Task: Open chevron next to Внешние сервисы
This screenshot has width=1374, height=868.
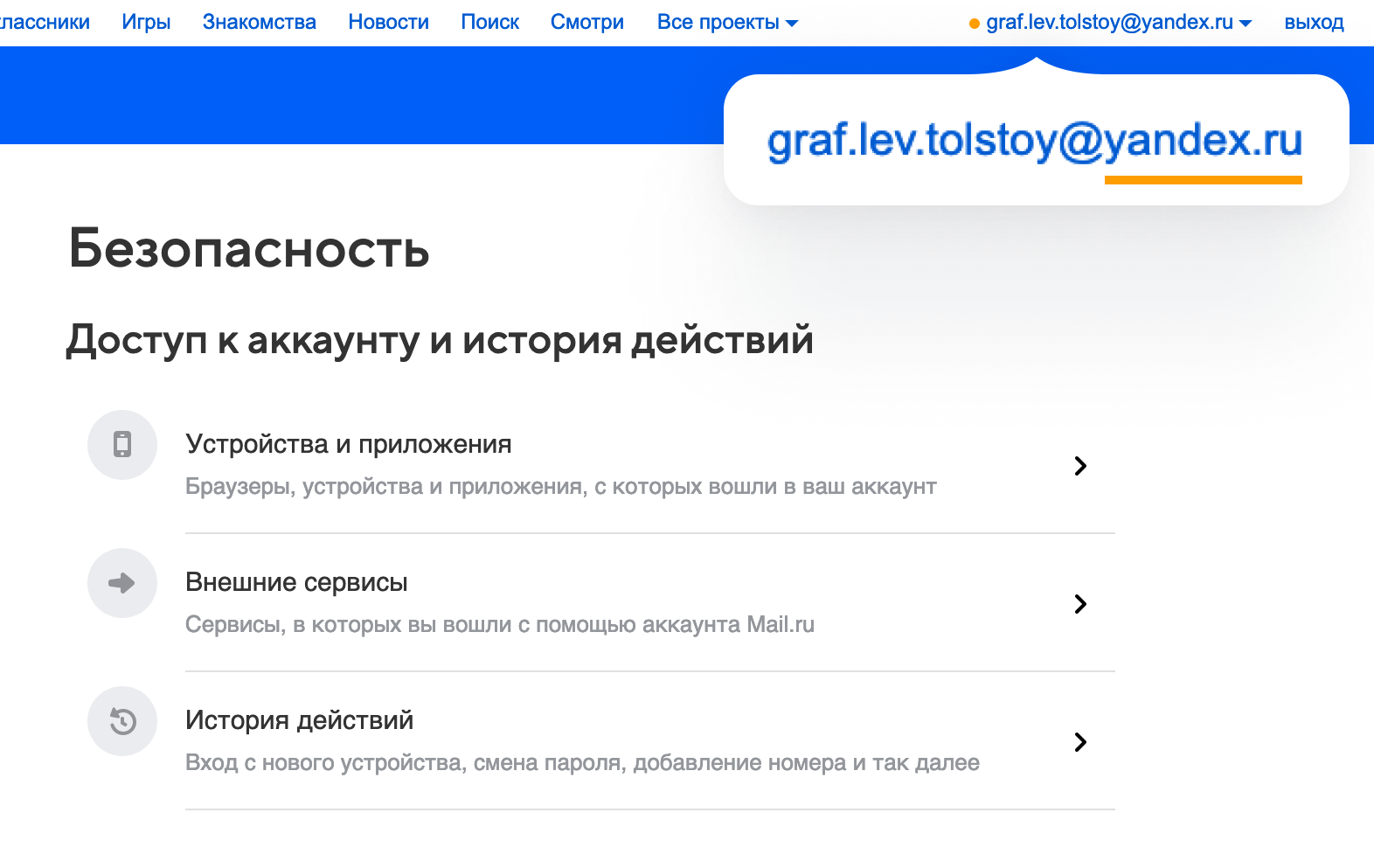Action: (1080, 604)
